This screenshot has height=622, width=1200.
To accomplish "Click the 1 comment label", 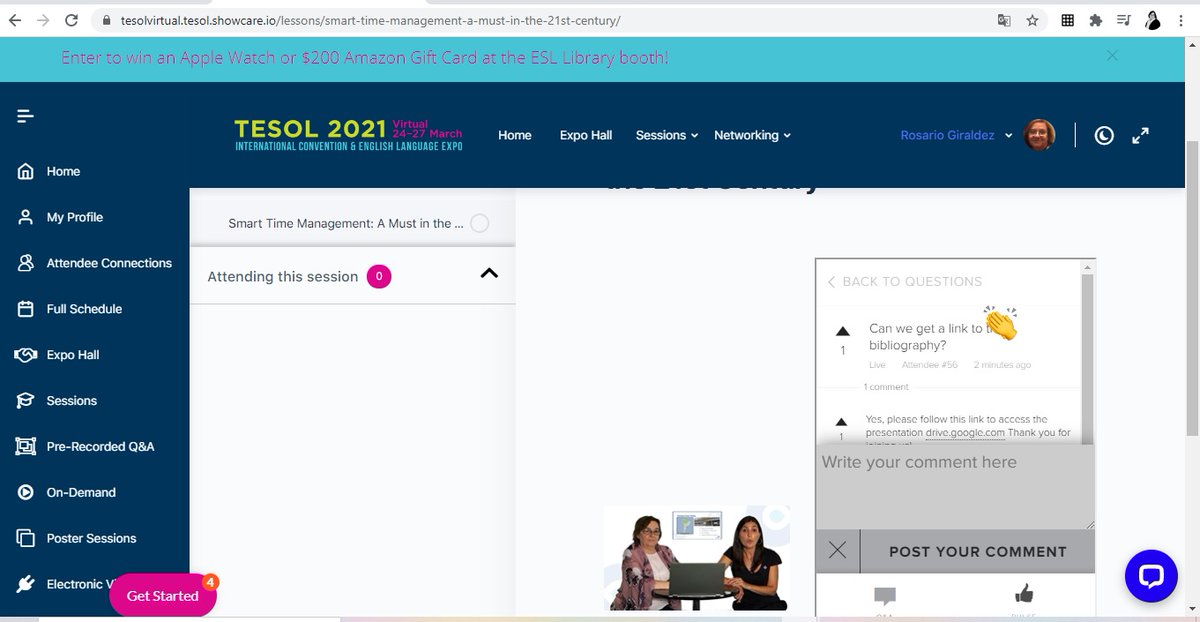I will [x=886, y=387].
